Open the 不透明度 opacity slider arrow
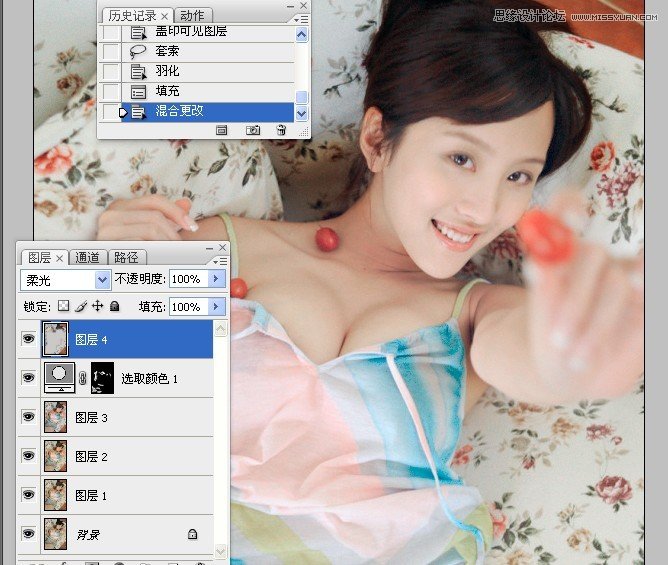The image size is (668, 565). click(218, 279)
